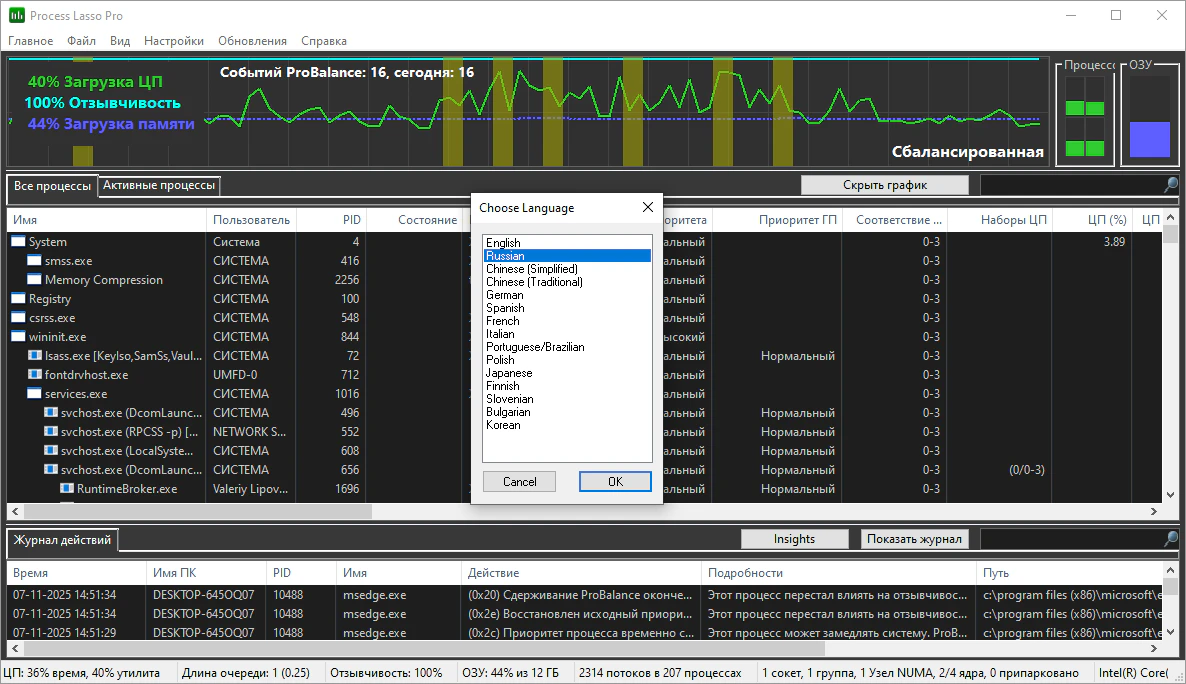
Task: Choose Japanese from the language list
Action: click(509, 373)
